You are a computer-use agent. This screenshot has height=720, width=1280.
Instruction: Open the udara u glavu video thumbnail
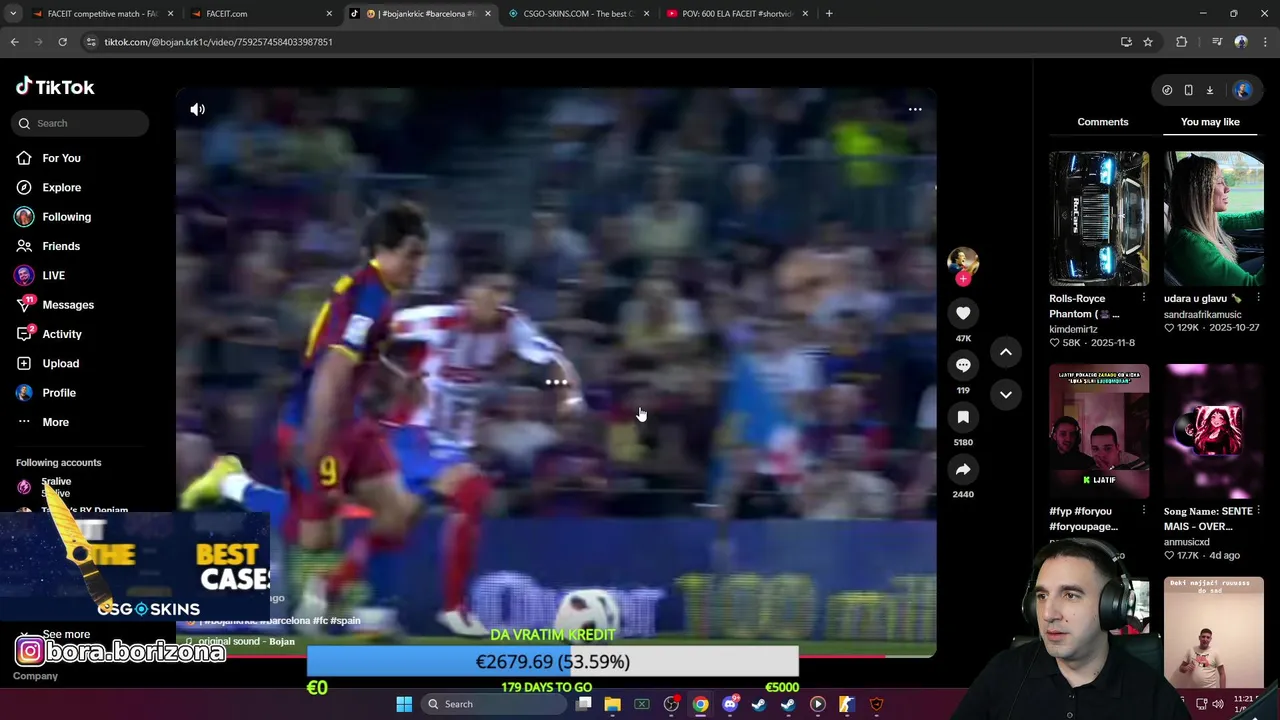[1213, 219]
